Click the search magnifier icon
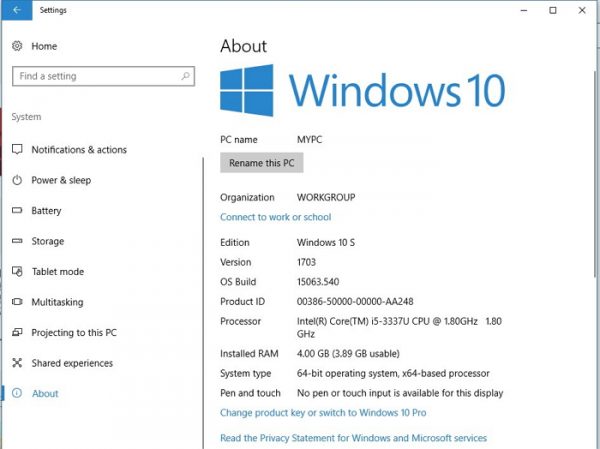This screenshot has height=449, width=600. (x=186, y=76)
